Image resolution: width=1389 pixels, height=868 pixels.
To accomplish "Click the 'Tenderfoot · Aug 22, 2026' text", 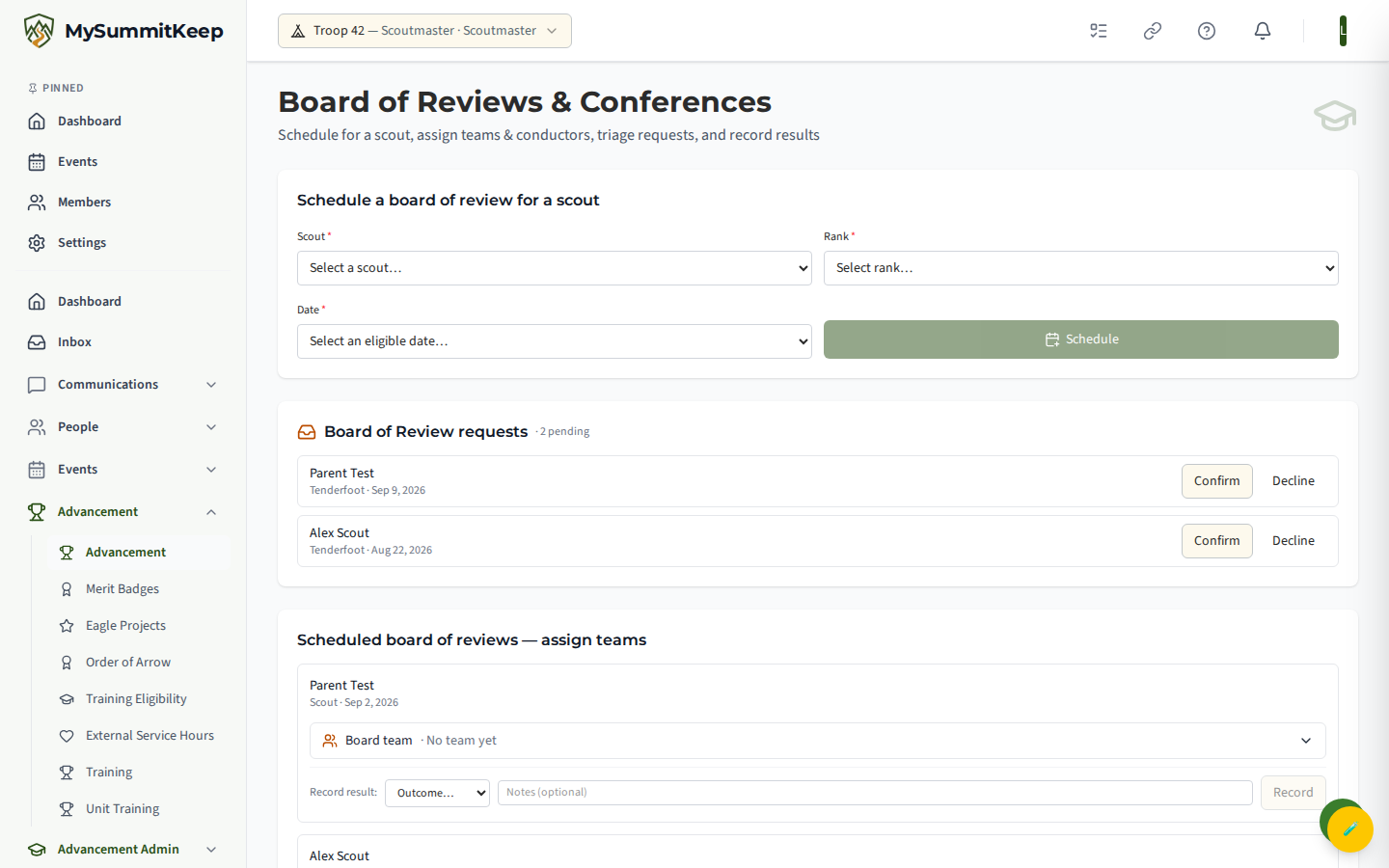I will click(370, 551).
